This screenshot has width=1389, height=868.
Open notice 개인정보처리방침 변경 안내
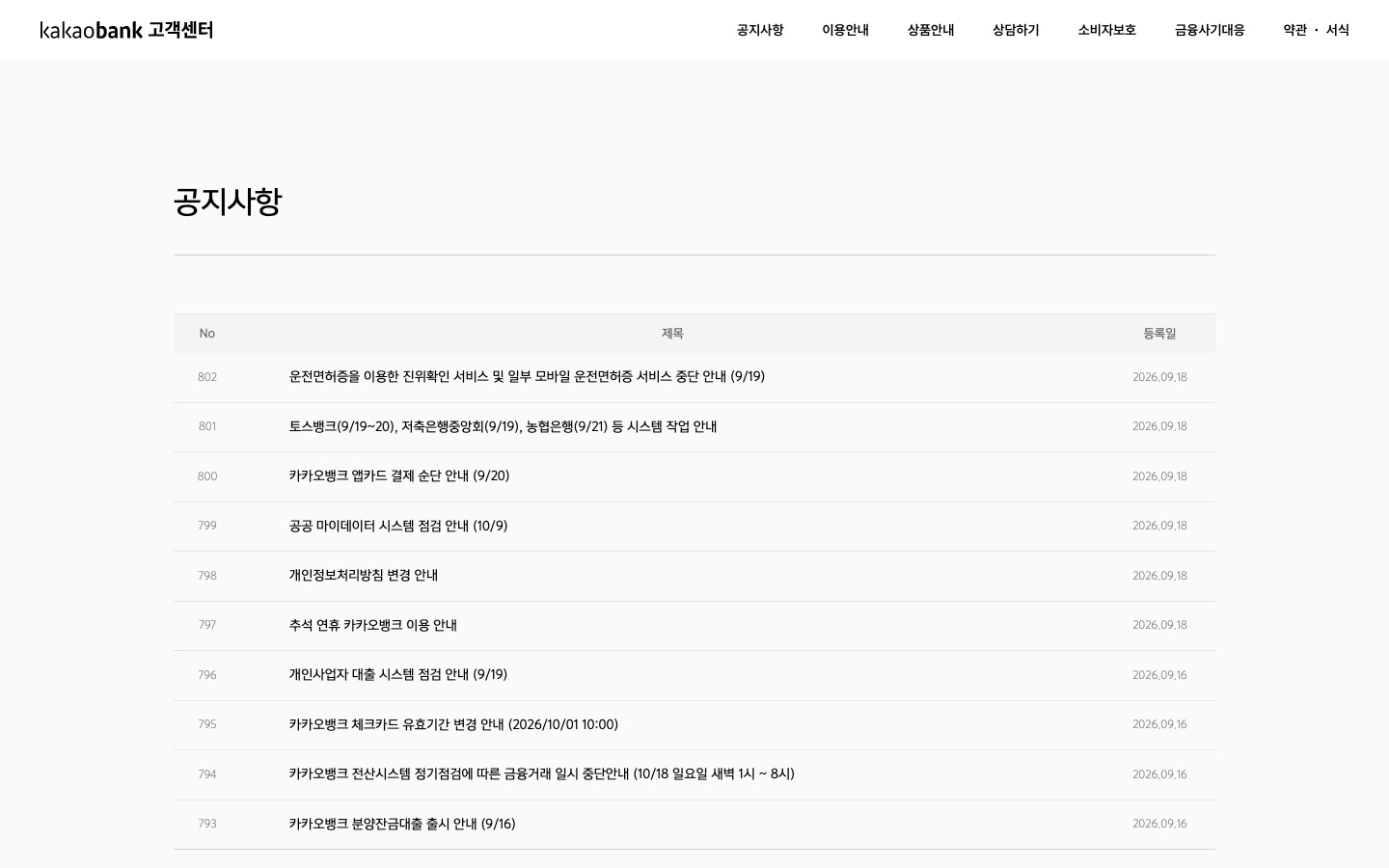point(364,576)
